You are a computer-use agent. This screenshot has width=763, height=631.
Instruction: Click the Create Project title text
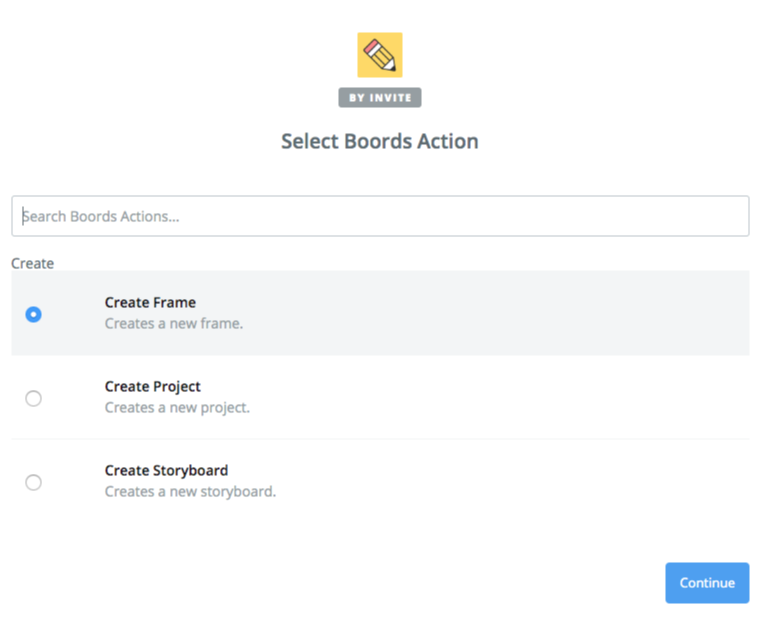point(152,387)
